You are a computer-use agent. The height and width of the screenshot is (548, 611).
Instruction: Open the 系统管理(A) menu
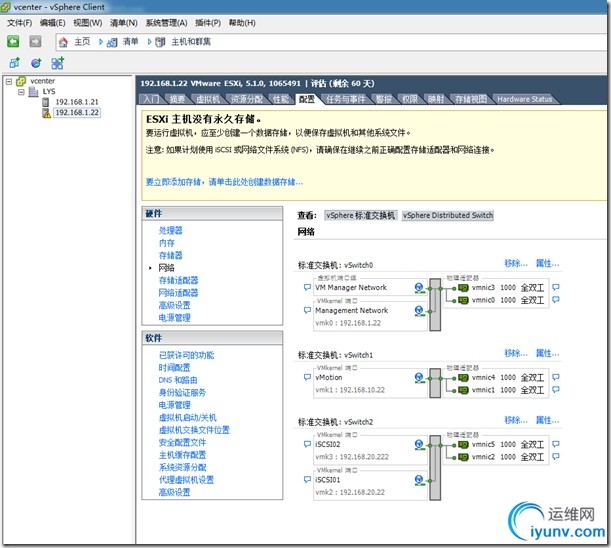coord(166,23)
